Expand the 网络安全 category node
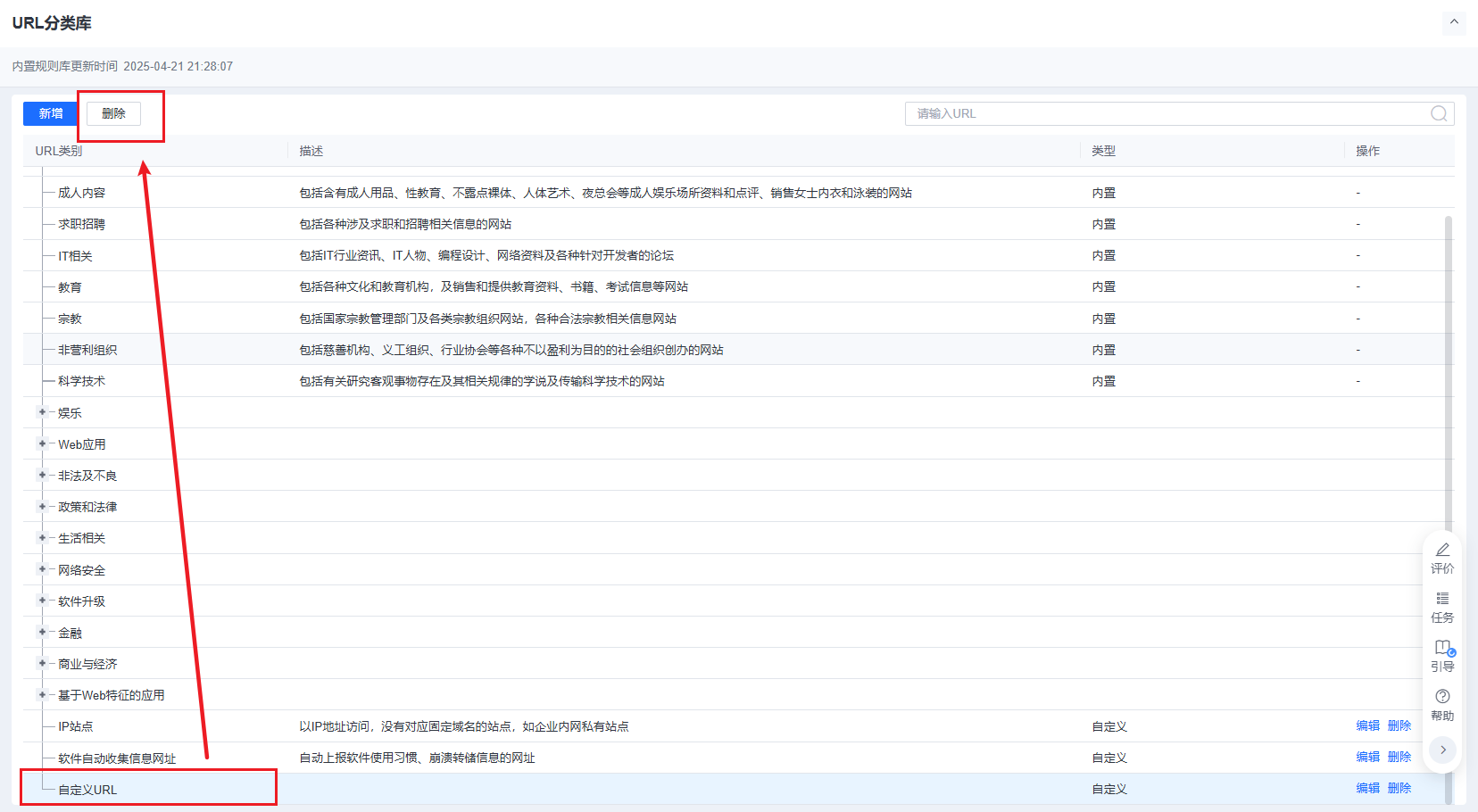This screenshot has height=812, width=1478. click(x=42, y=569)
